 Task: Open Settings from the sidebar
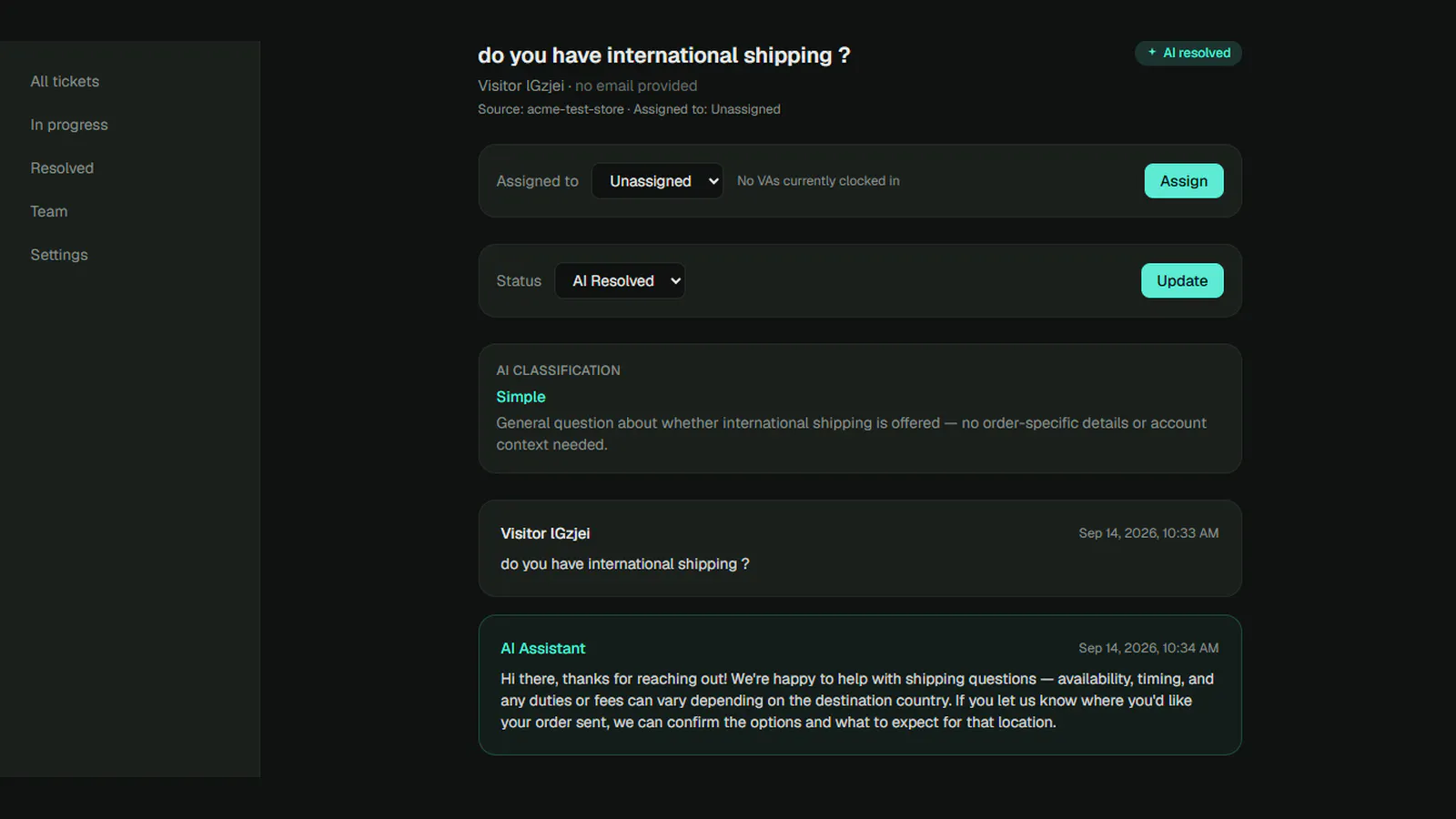(59, 255)
